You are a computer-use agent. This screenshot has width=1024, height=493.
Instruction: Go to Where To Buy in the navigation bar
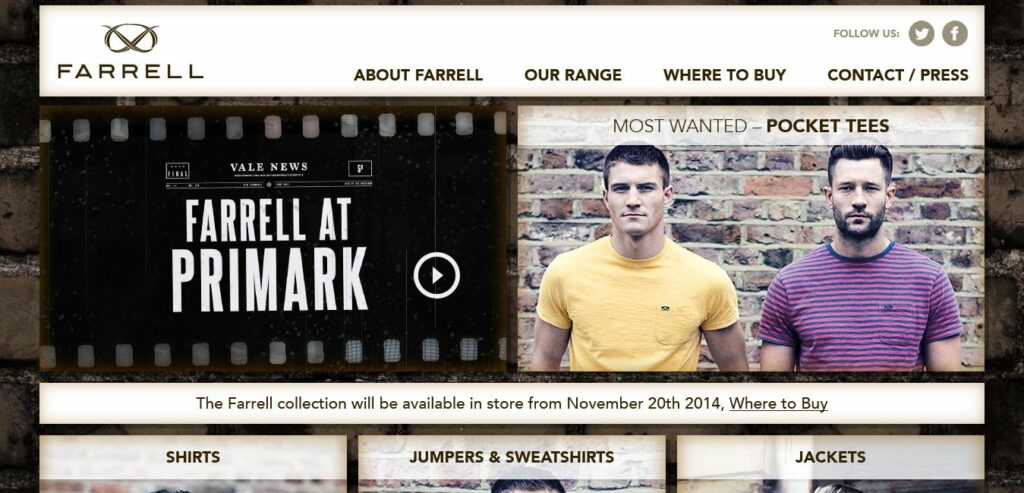click(724, 75)
